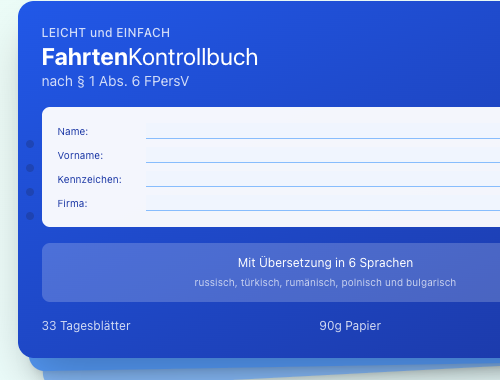Click the Kennzeichen input line
Viewport: 500px width, 380px height.
click(323, 180)
